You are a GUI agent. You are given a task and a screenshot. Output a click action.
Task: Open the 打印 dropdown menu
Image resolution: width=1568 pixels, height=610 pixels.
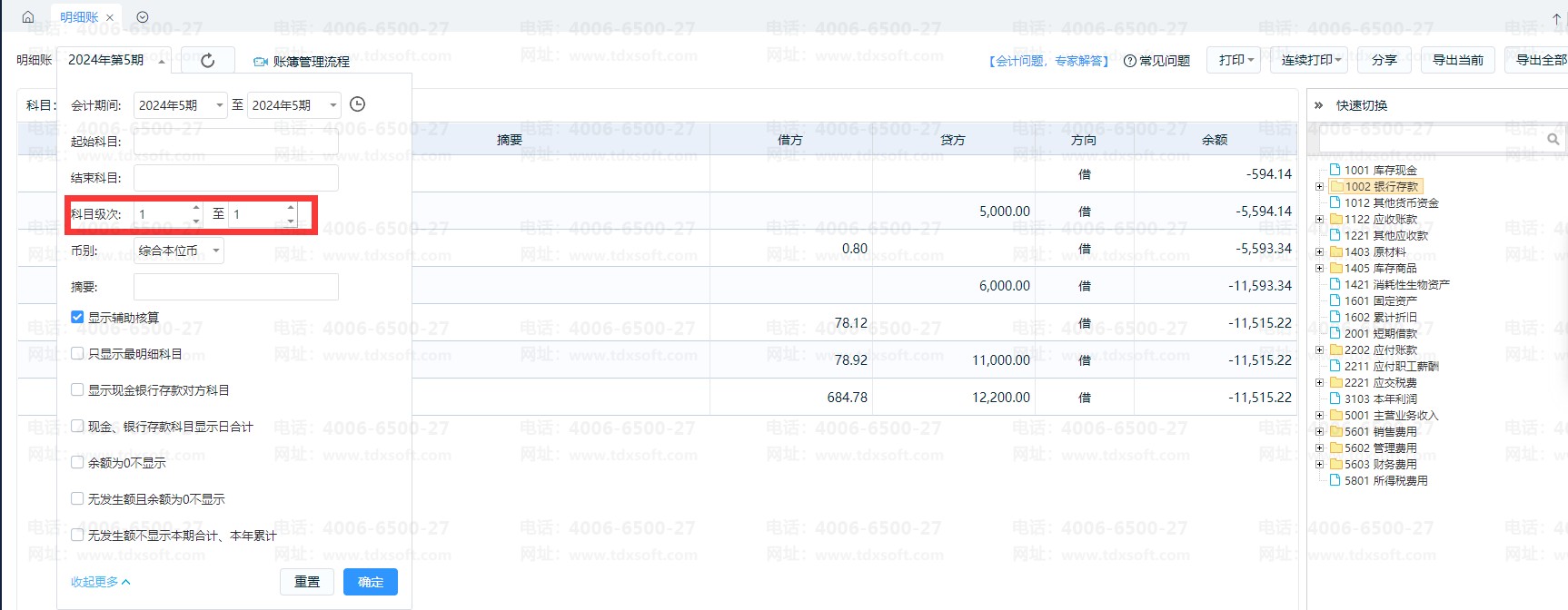coord(1236,60)
